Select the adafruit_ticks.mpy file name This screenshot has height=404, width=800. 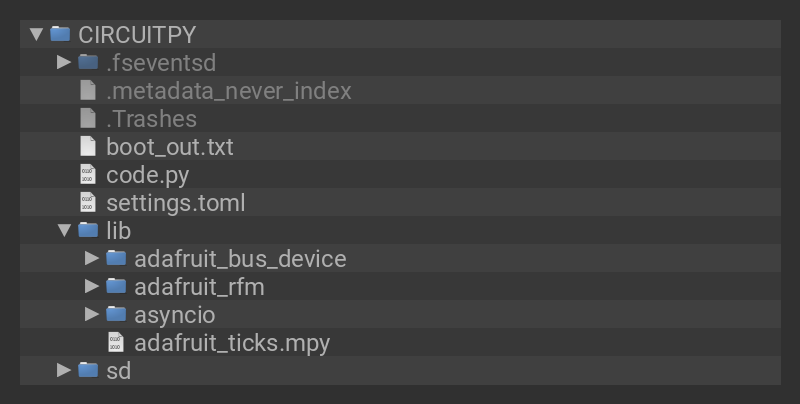pos(232,342)
